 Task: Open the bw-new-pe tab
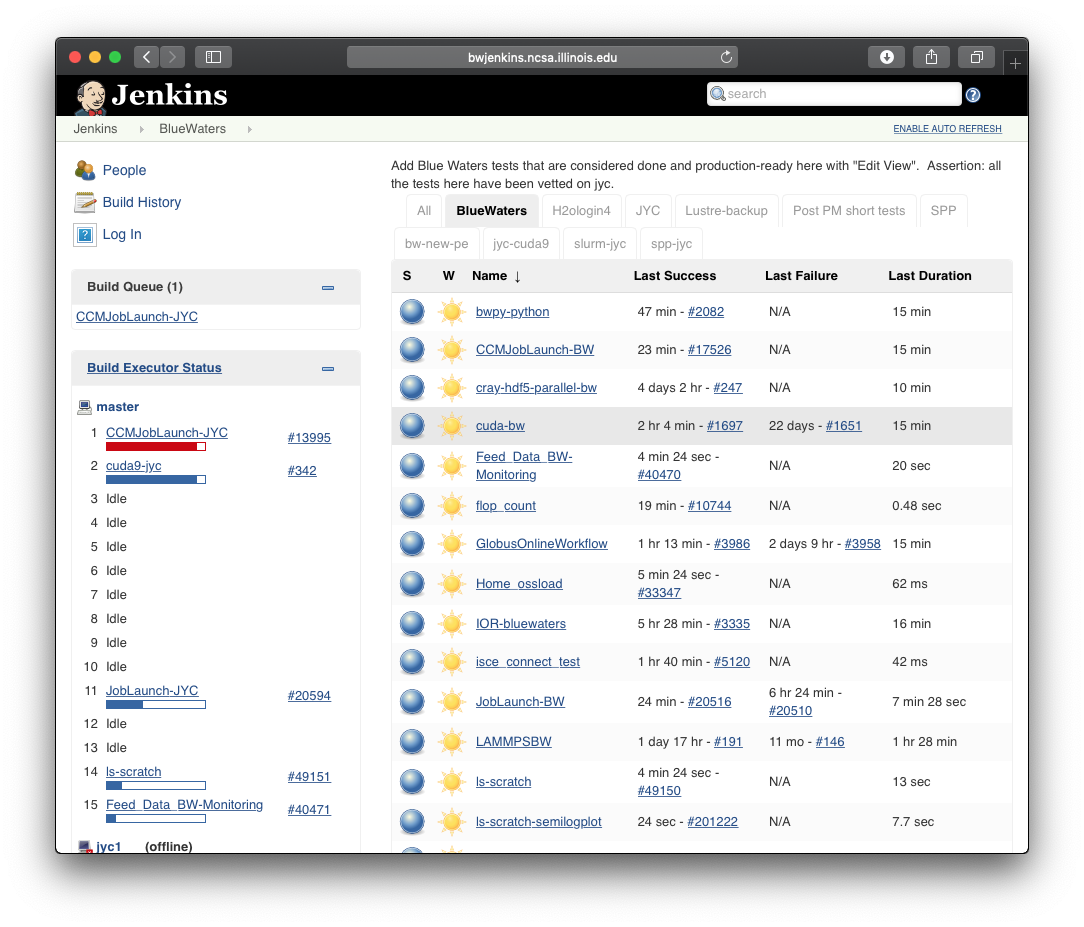pos(436,244)
